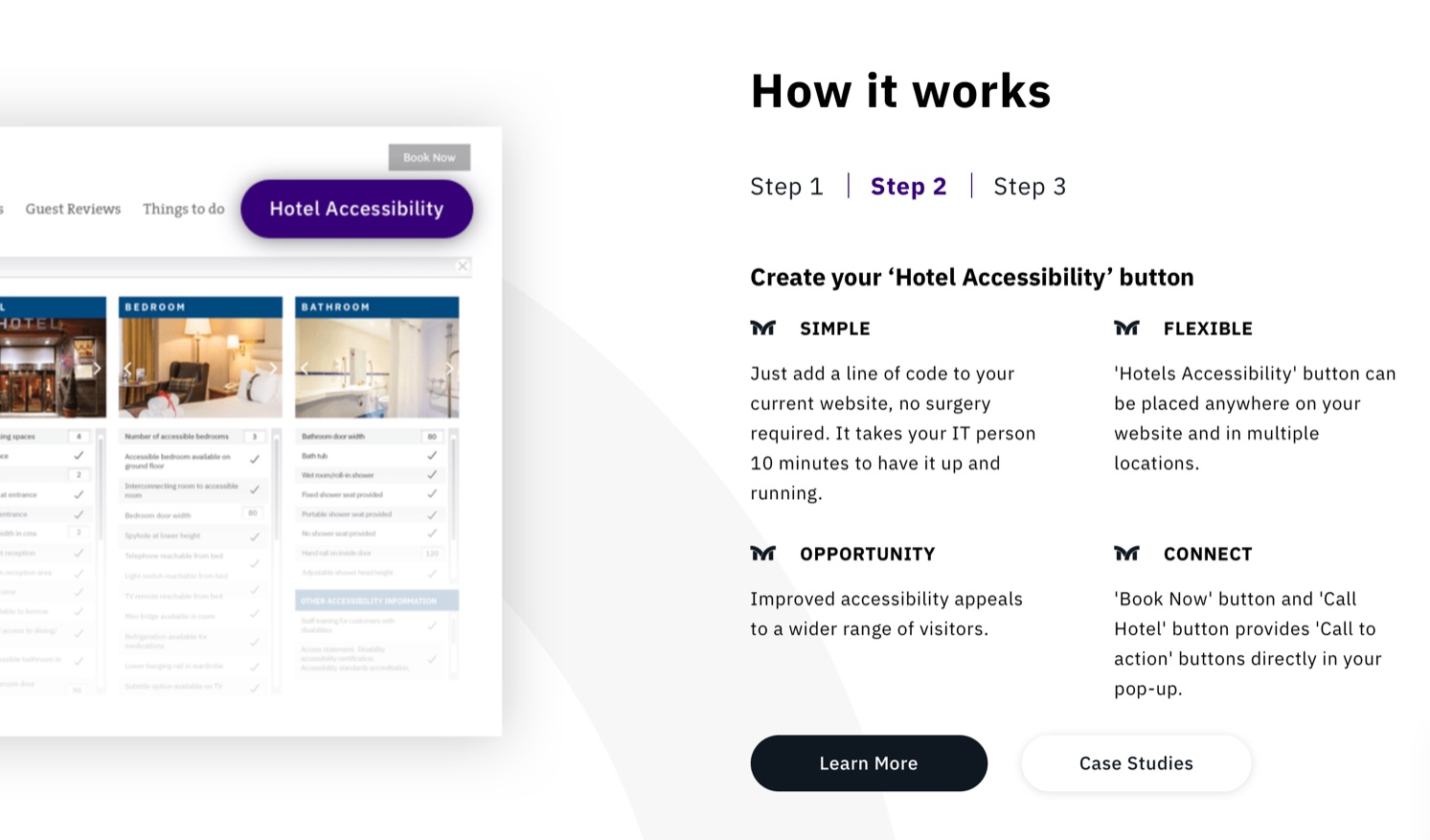Click the grey Book Now button
Screen dimensions: 1430x840
click(429, 157)
